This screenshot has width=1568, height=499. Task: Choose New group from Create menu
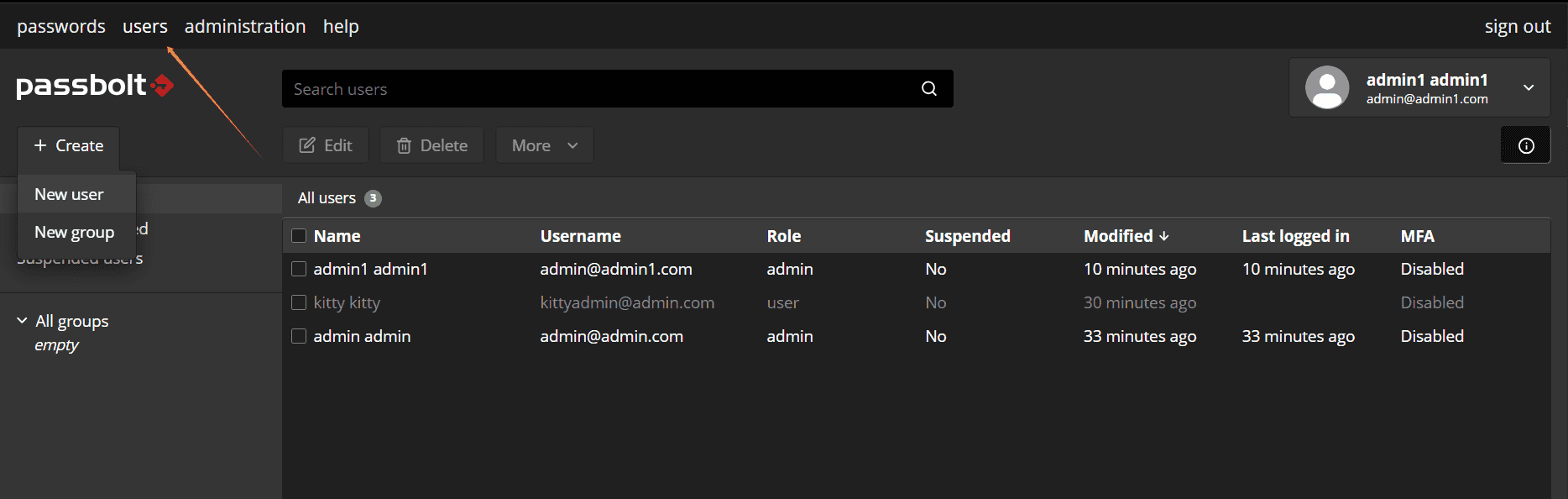click(75, 232)
